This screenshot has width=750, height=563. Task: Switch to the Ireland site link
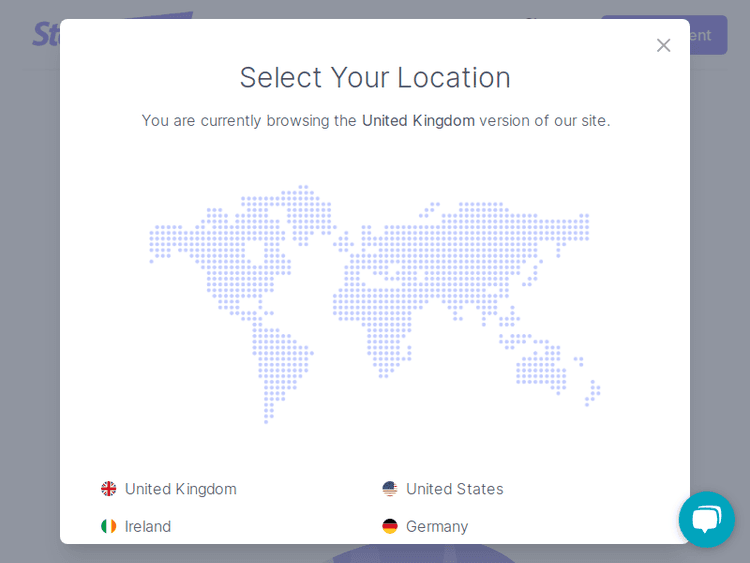pos(148,526)
